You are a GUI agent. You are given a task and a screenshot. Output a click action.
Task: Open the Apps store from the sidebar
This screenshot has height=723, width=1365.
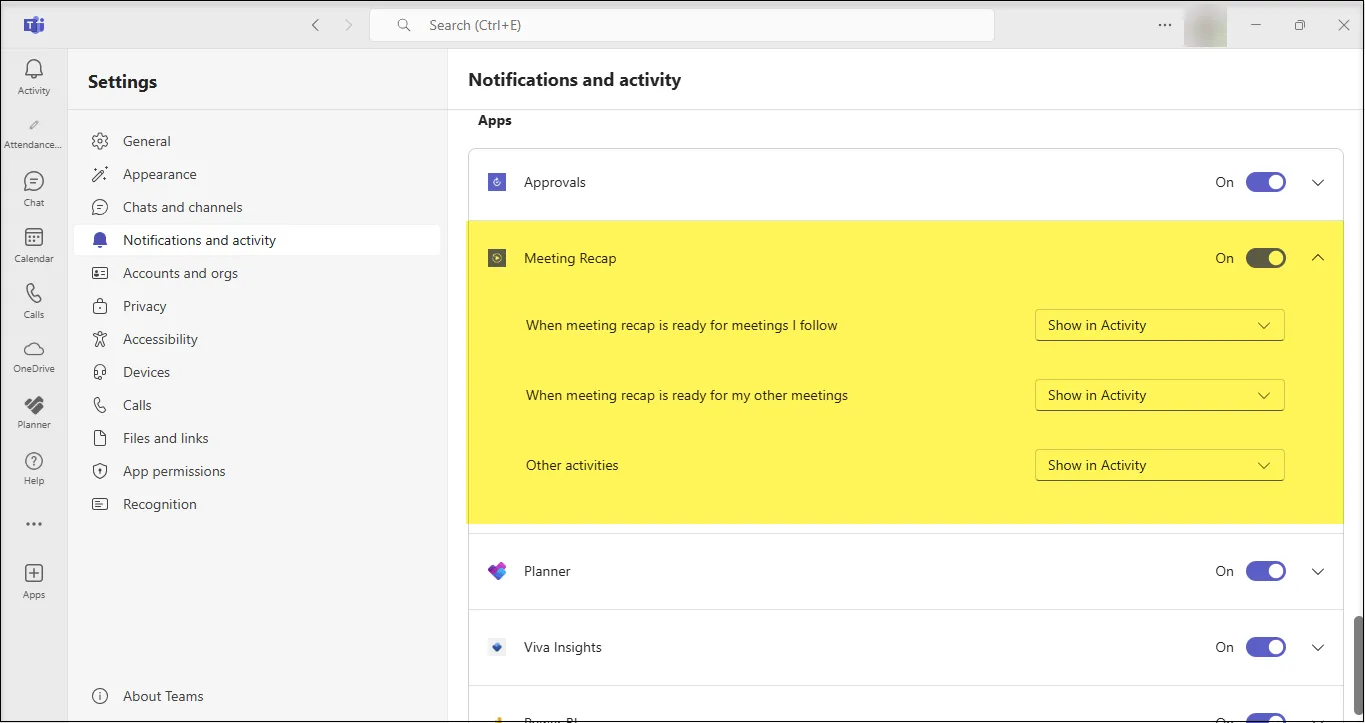(x=34, y=581)
